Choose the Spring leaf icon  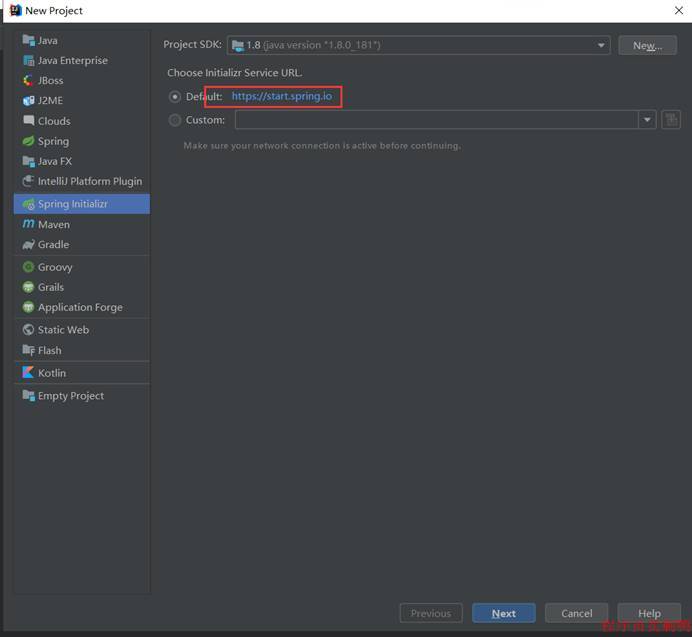click(x=29, y=141)
